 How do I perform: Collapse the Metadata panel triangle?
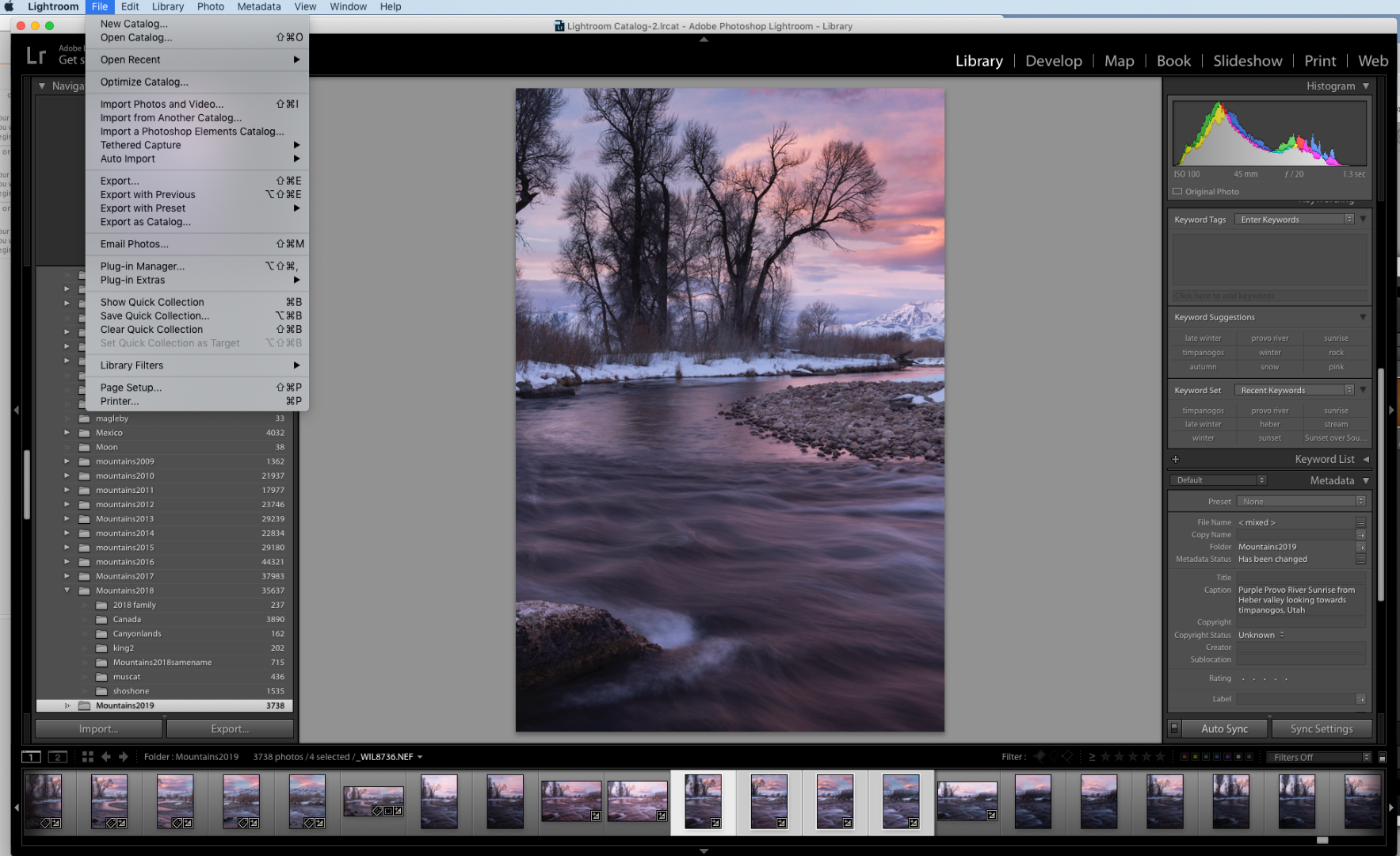point(1366,480)
